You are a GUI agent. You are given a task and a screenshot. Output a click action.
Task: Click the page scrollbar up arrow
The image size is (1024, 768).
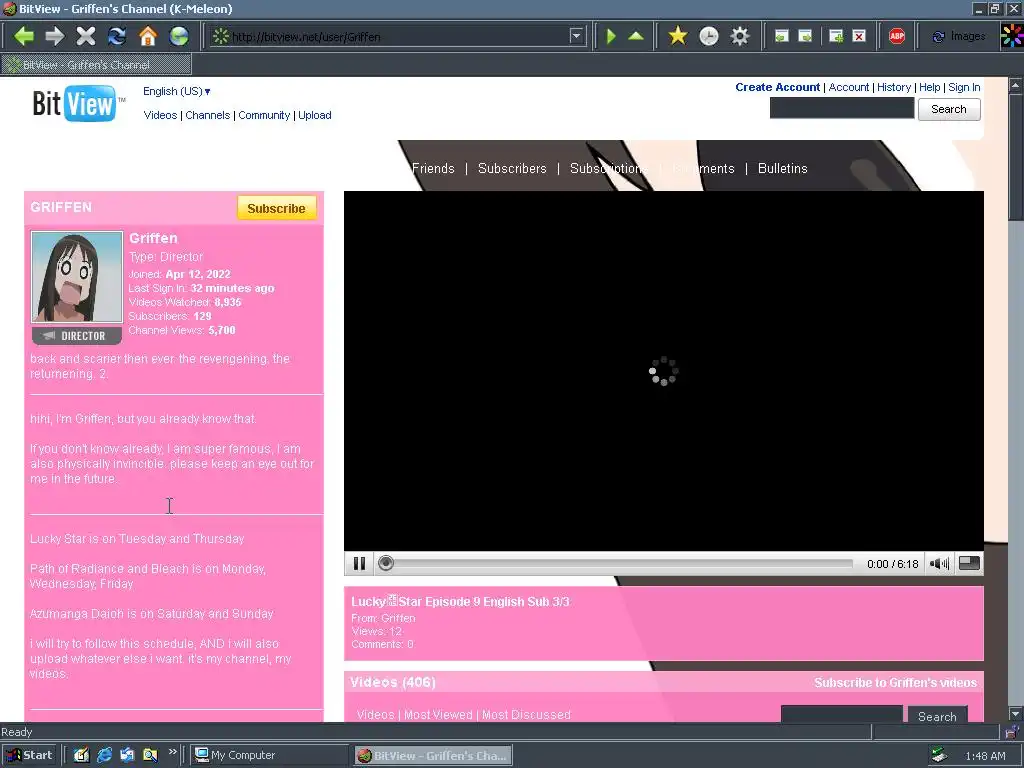[1016, 85]
